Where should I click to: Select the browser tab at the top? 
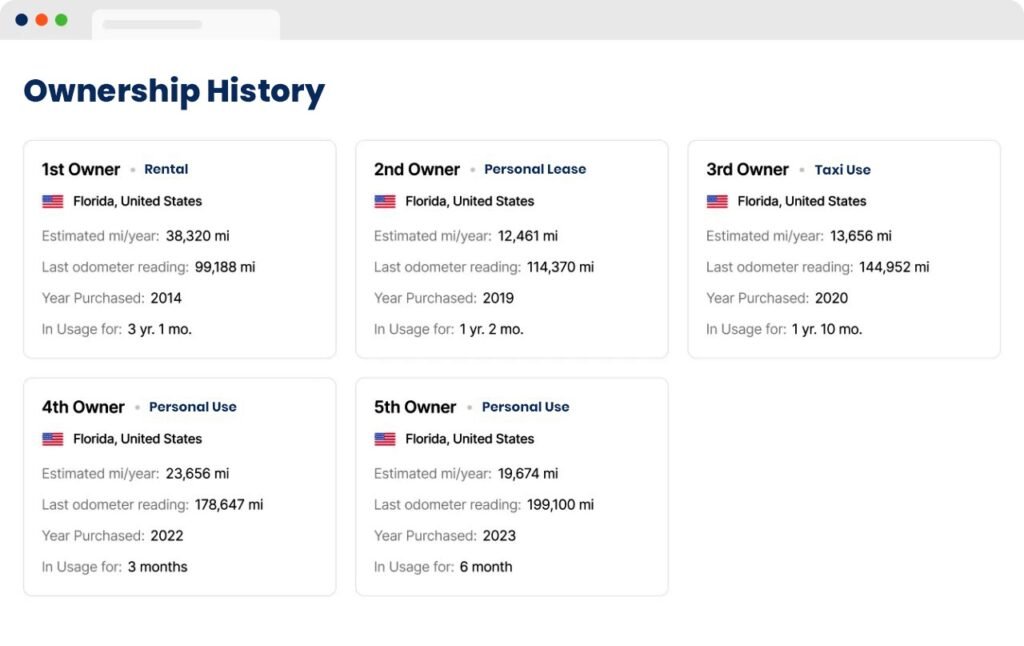185,24
